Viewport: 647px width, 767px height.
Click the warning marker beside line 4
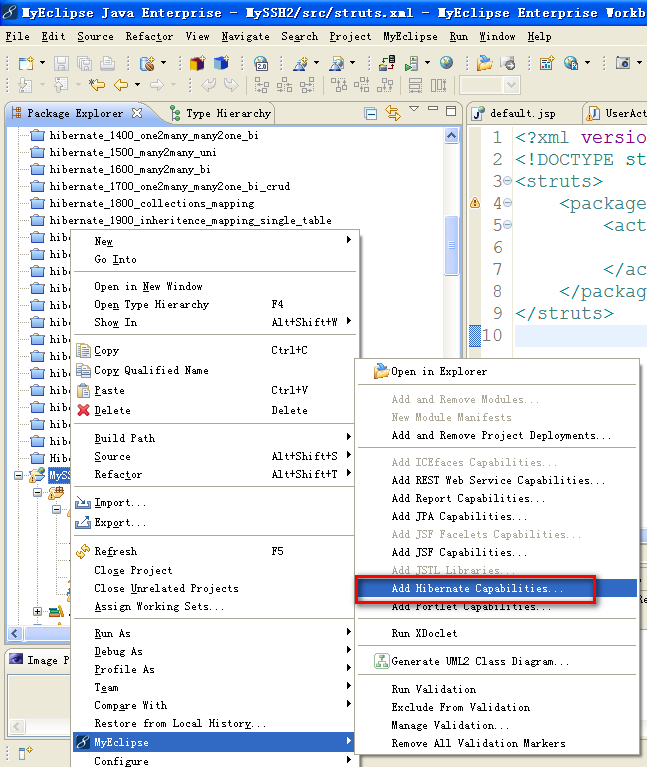tap(475, 203)
